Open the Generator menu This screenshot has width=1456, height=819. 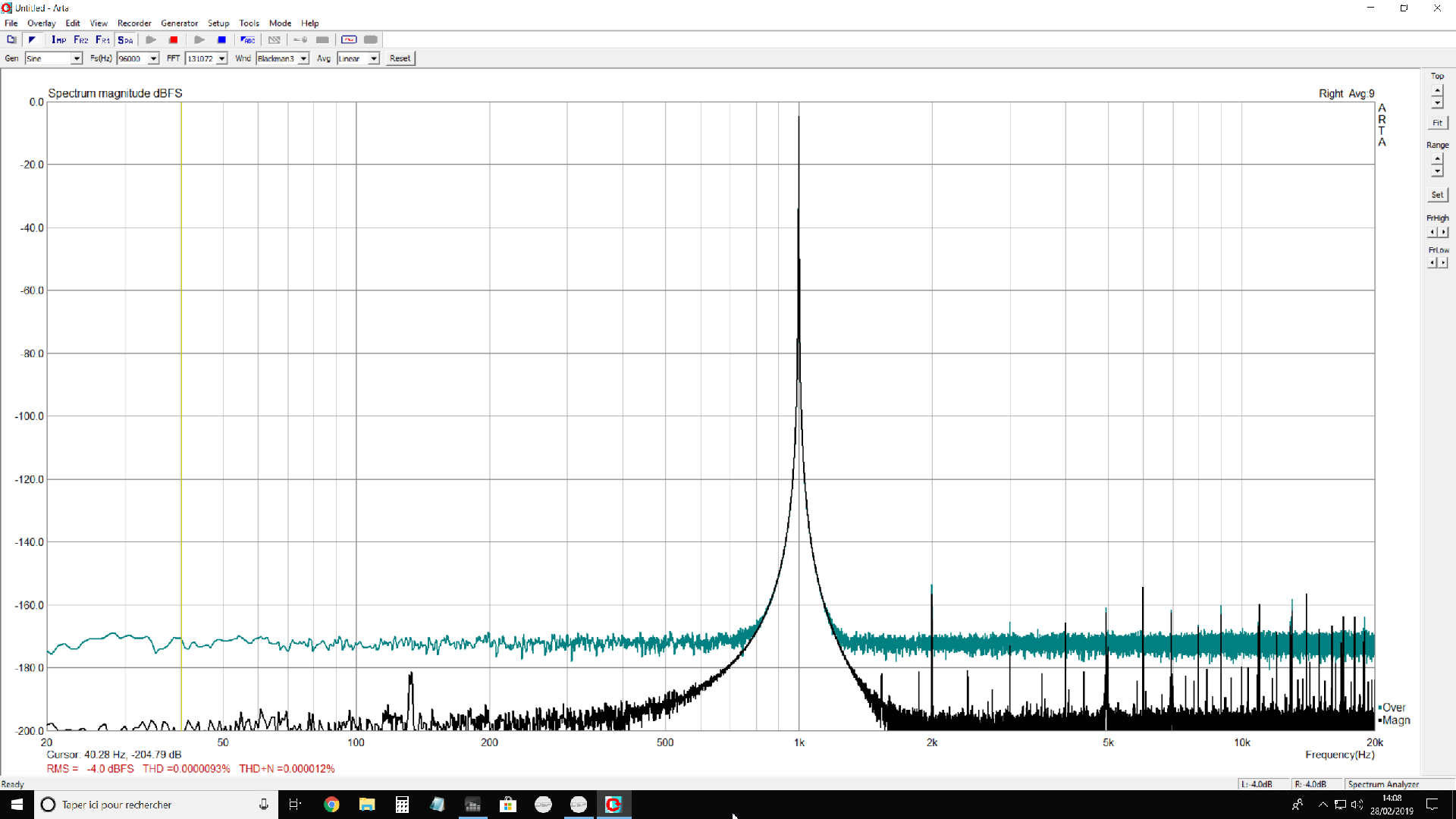pos(179,23)
